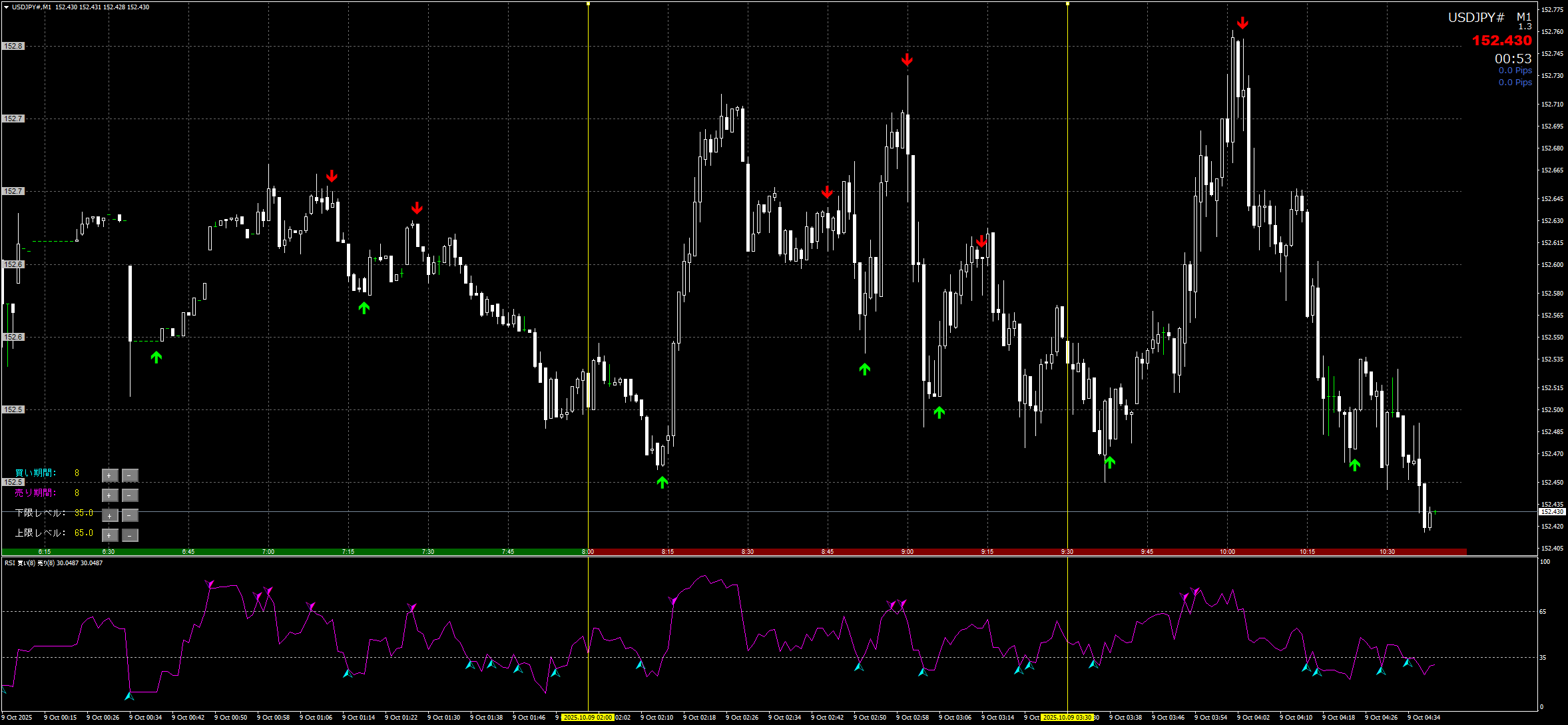The height and width of the screenshot is (725, 1568).
Task: Raise 下限レベル using its plus button
Action: coord(109,515)
